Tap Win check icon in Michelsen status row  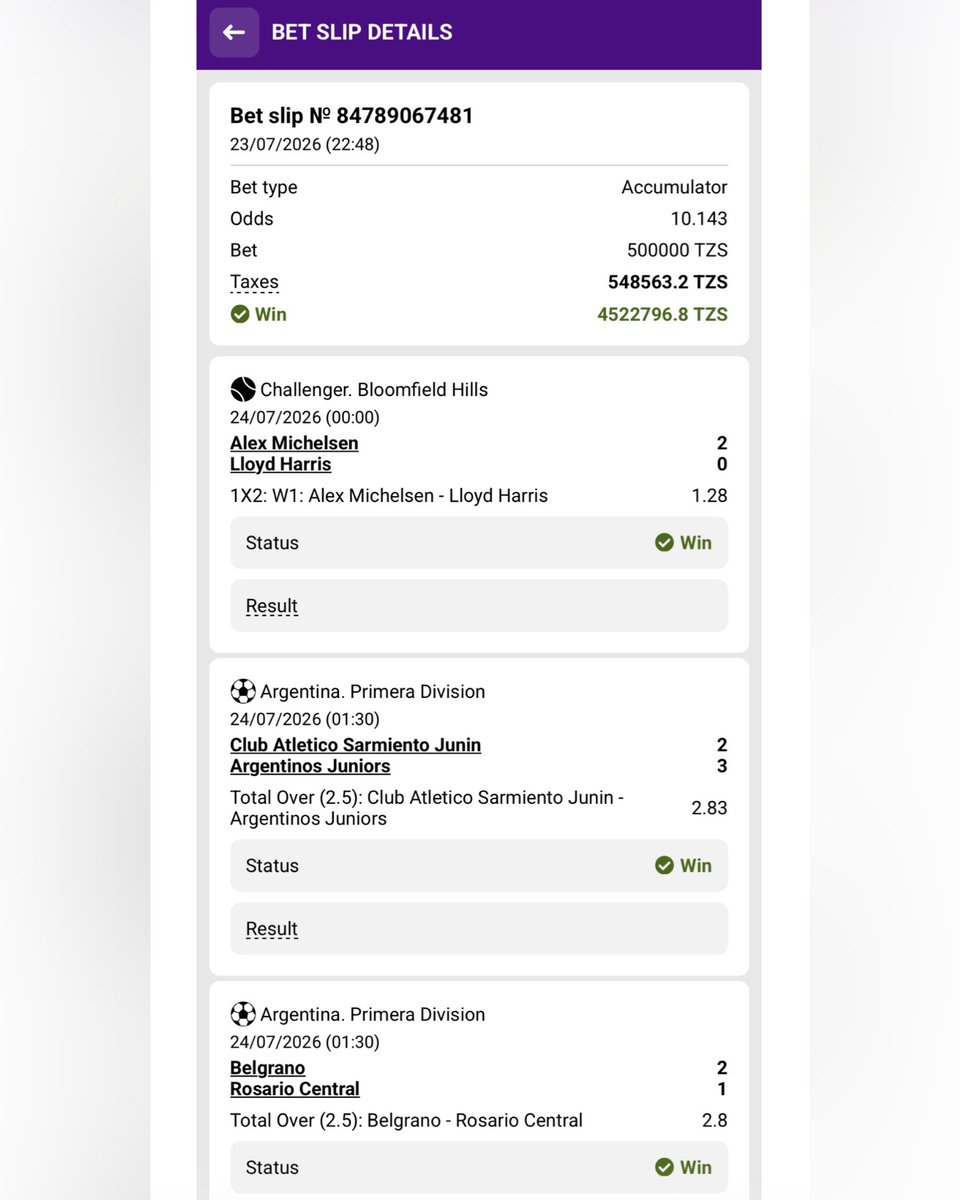(664, 542)
